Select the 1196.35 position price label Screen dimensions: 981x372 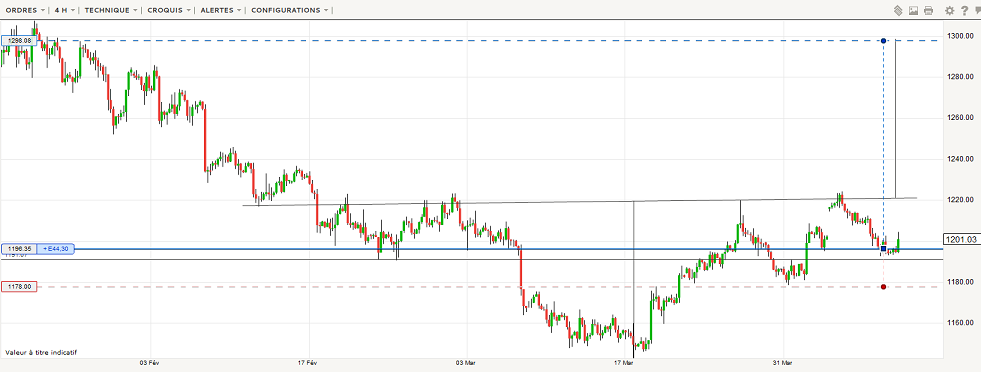click(x=20, y=249)
